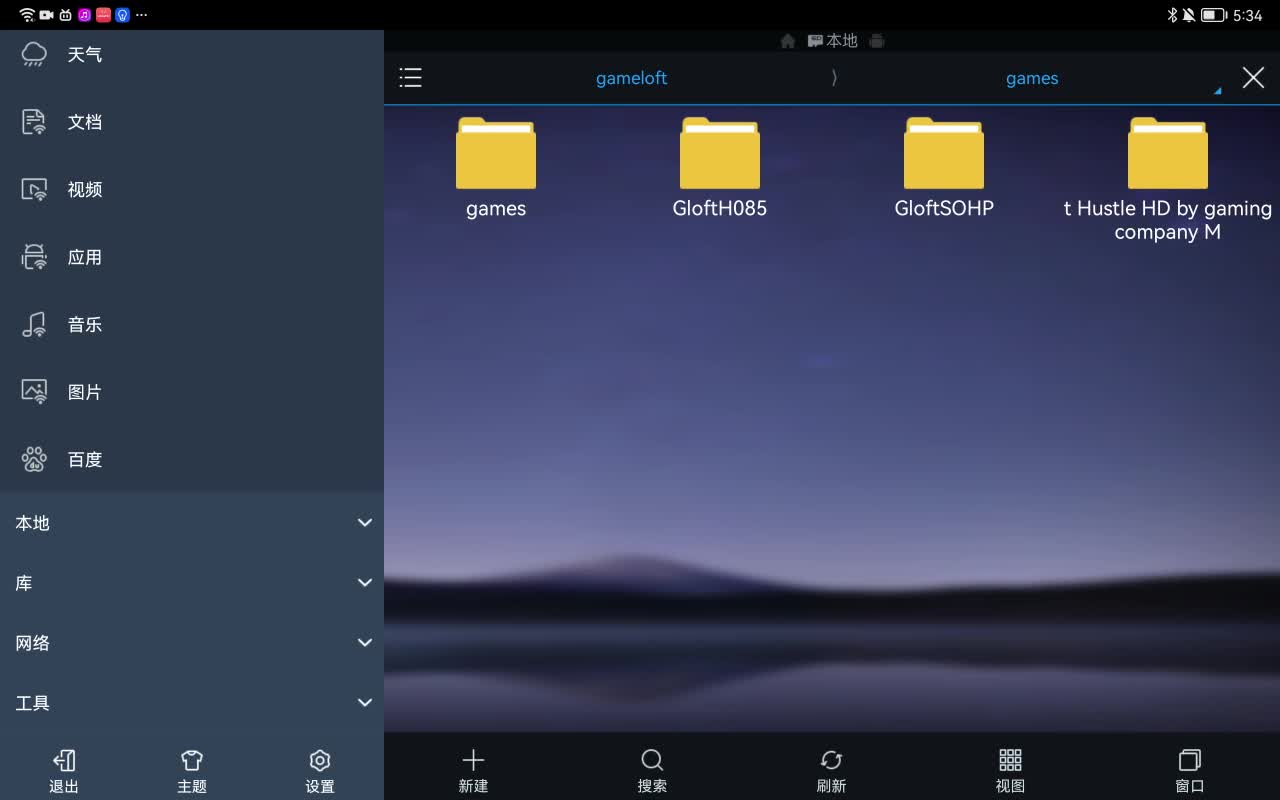Open the 百度 cloud sidebar entry
Image resolution: width=1280 pixels, height=800 pixels.
tap(84, 459)
